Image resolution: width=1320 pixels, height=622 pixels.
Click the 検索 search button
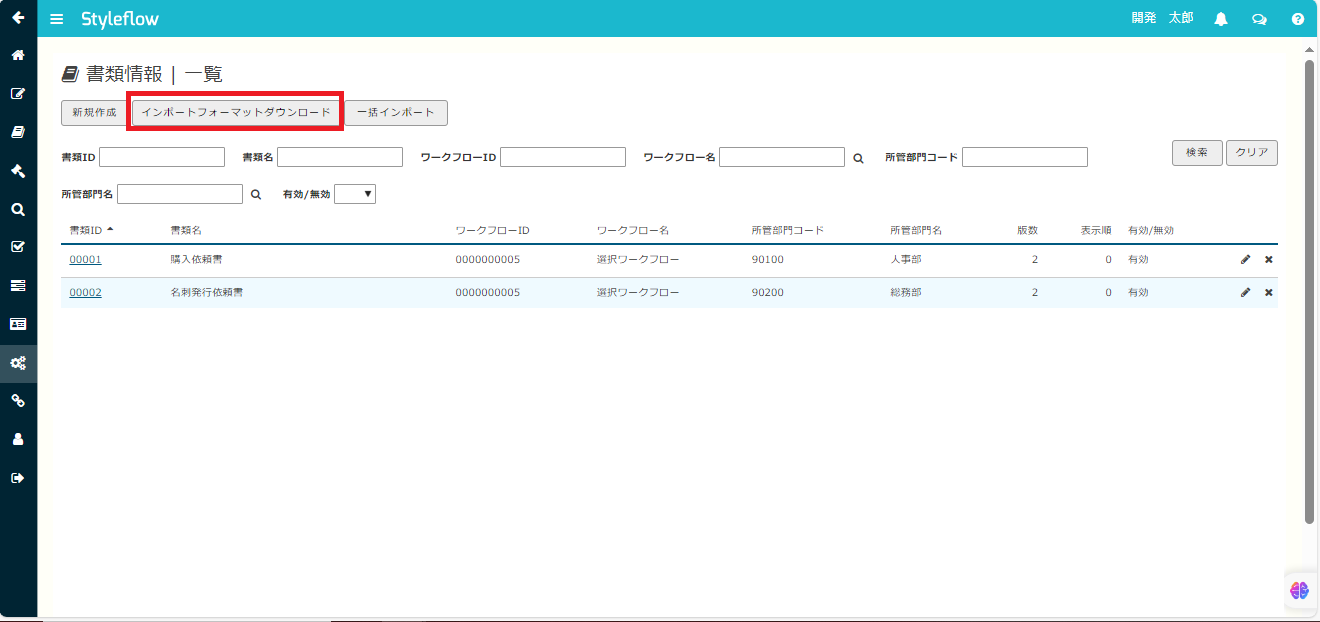click(1197, 153)
